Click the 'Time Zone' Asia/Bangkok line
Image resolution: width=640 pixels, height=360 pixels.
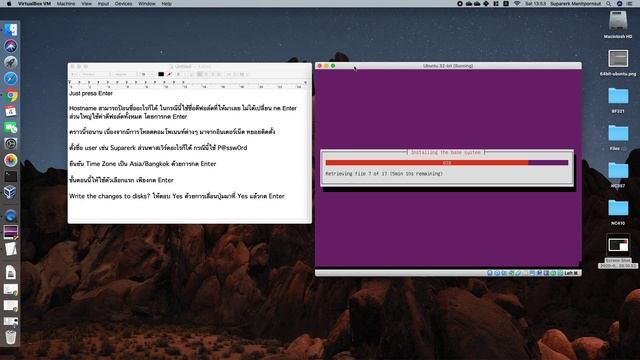point(142,164)
